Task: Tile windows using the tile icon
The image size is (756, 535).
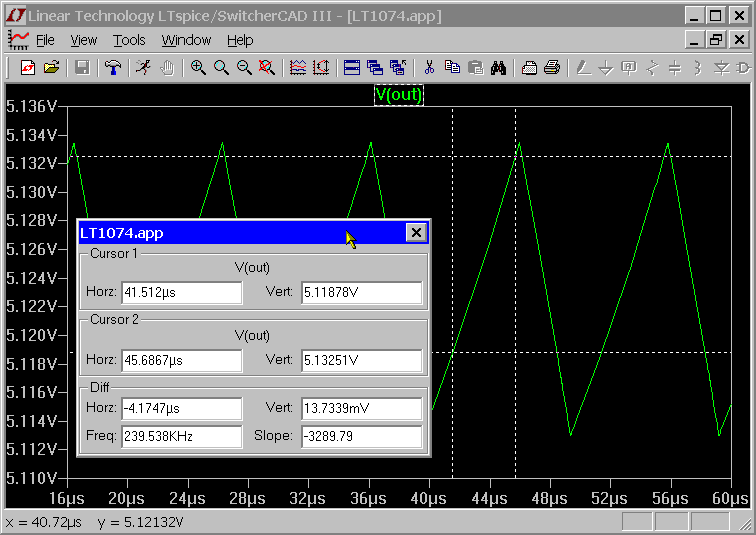Action: point(352,67)
